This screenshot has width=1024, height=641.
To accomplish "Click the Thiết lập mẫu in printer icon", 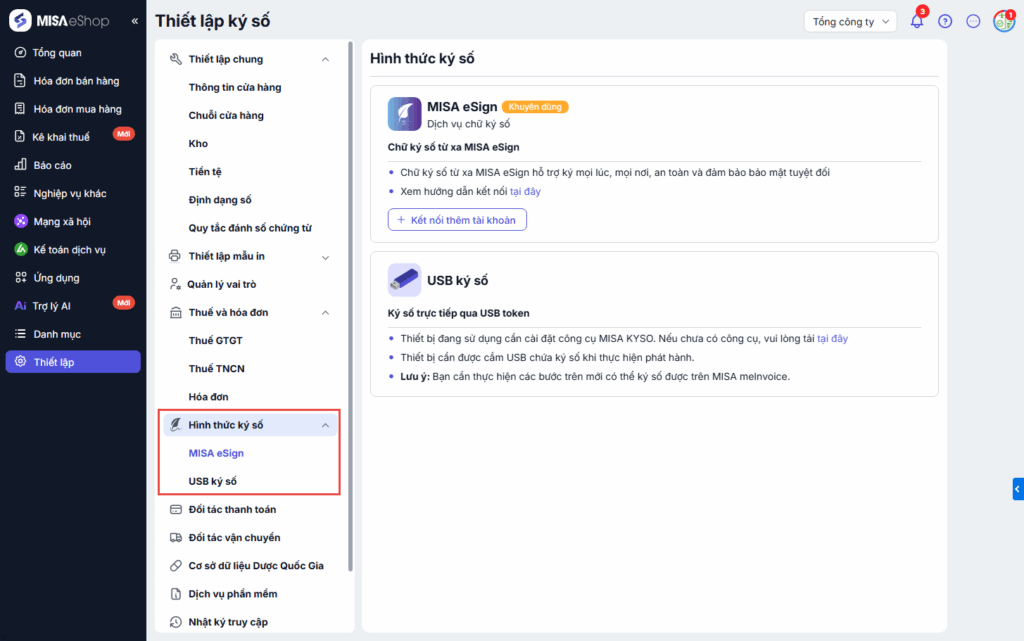I will (174, 256).
